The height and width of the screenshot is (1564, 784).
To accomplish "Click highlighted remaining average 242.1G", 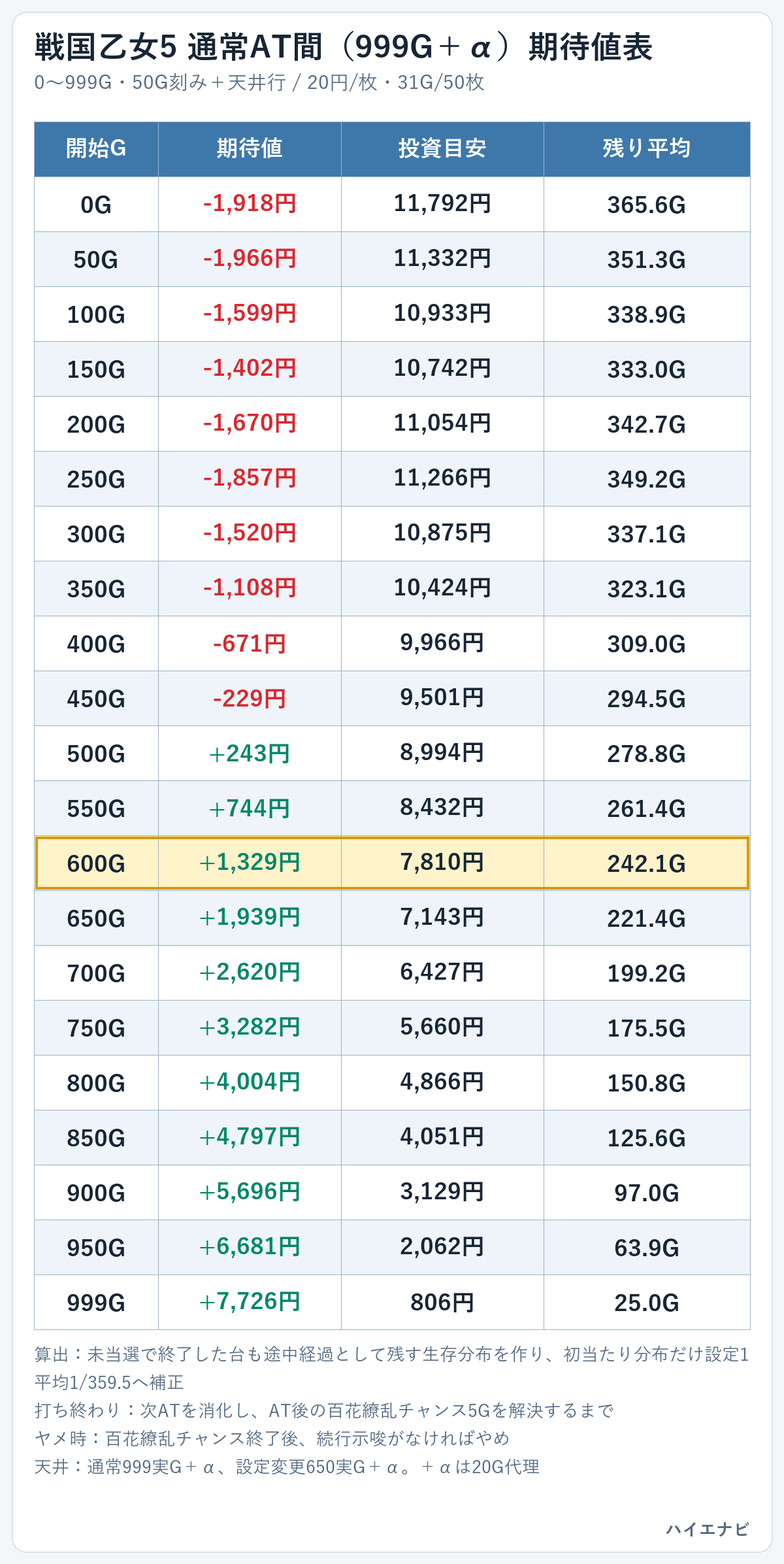I will [x=647, y=863].
